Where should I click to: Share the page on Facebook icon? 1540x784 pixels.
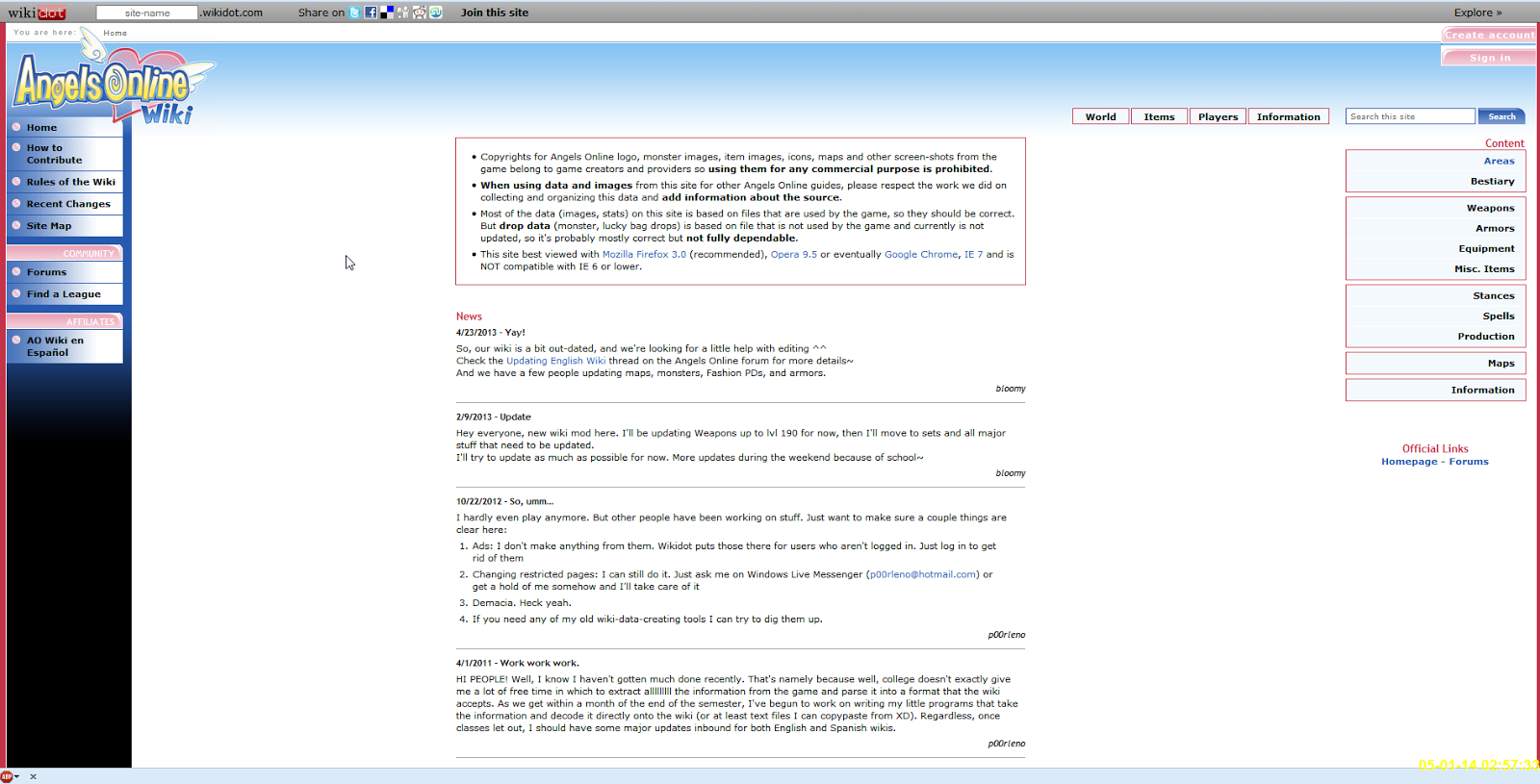371,13
